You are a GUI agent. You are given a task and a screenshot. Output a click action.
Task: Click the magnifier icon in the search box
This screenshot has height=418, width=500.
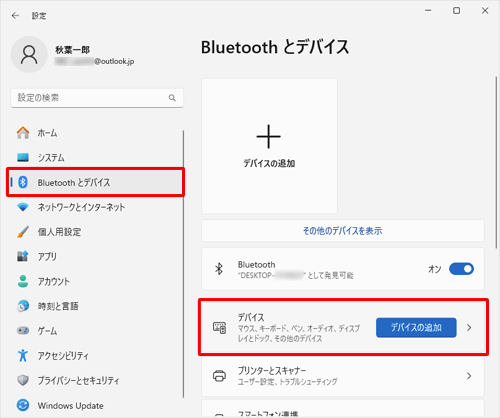tap(172, 98)
